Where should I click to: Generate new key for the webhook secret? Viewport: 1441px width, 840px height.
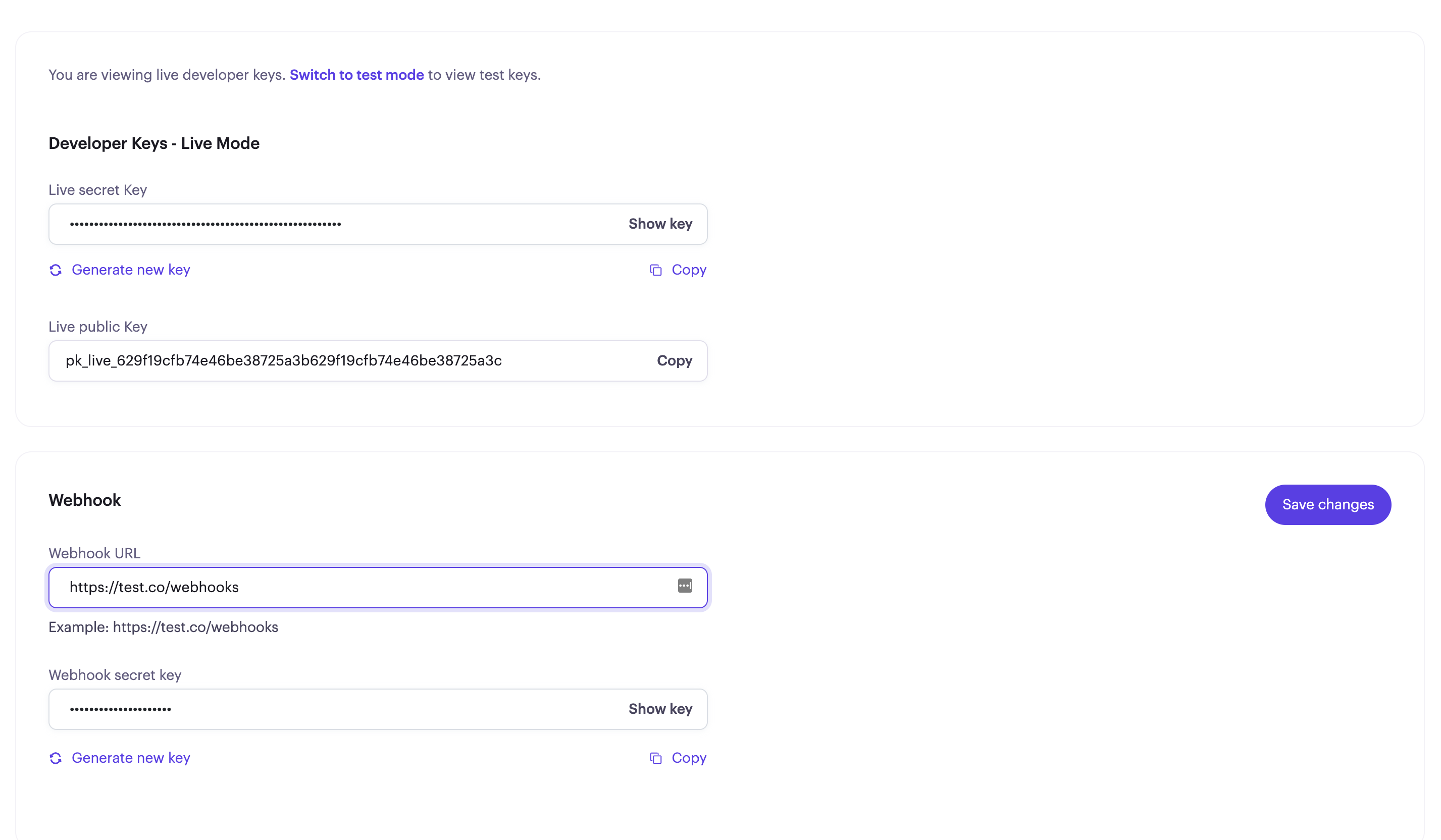tap(130, 758)
